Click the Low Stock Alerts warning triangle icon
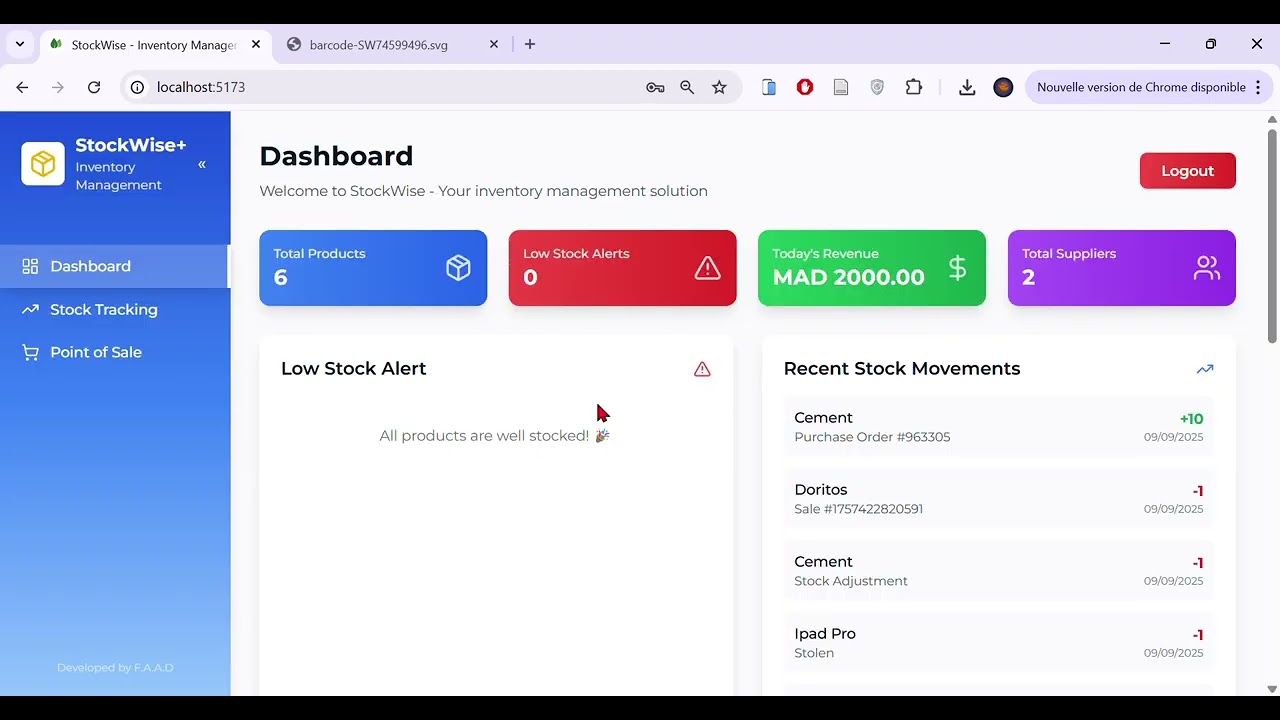The image size is (1280, 720). pyautogui.click(x=707, y=268)
